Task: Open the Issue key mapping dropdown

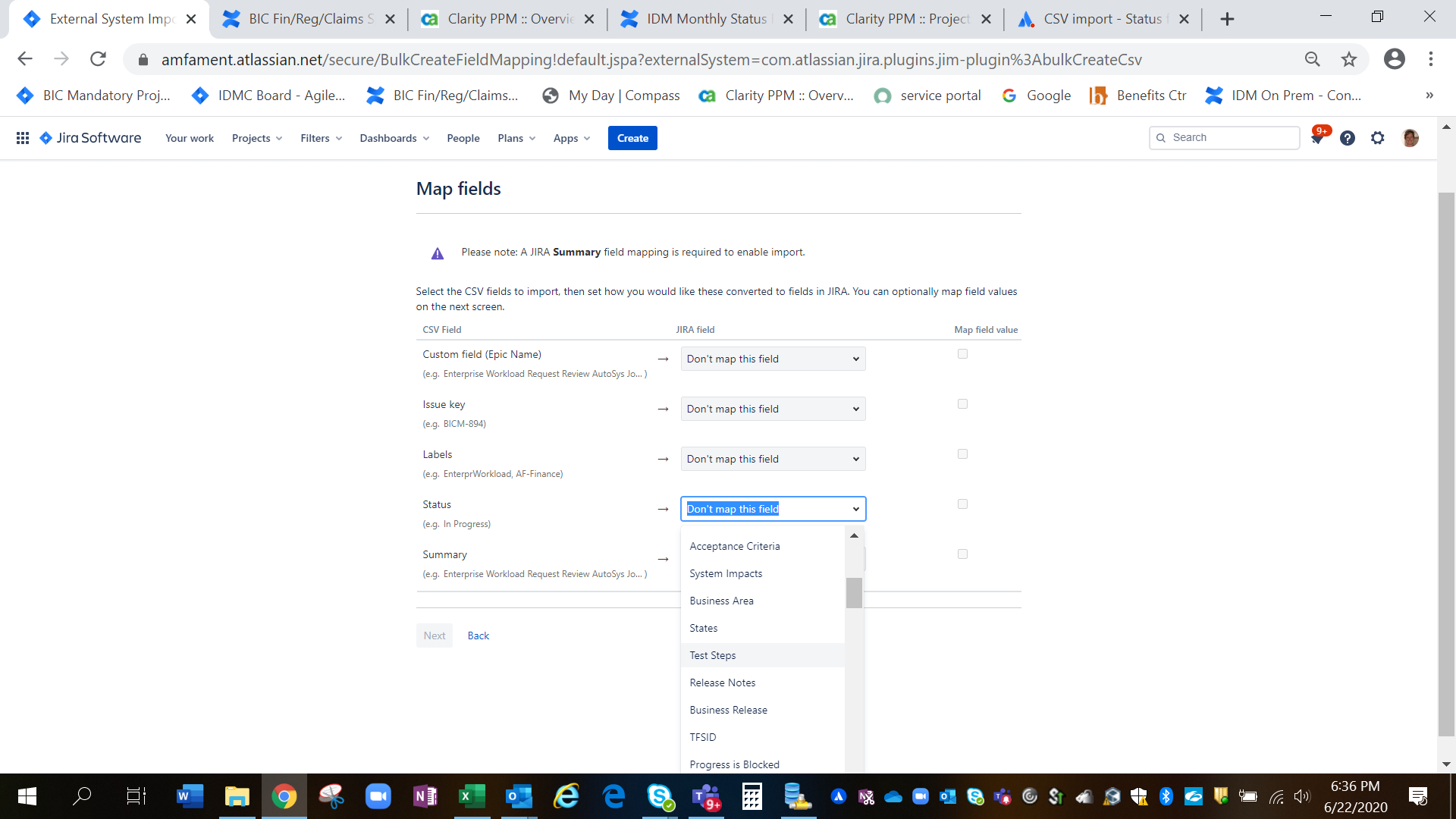Action: pyautogui.click(x=772, y=408)
